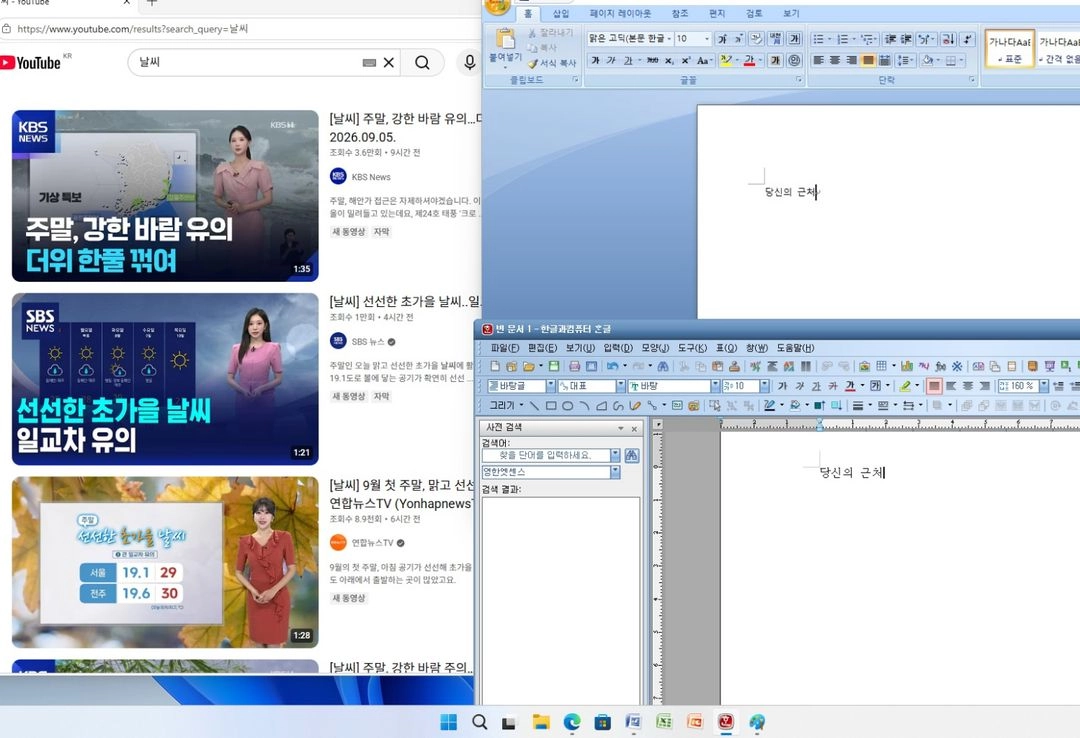This screenshot has height=738, width=1080.
Task: Open Word's 참조 ribbon tab
Action: 680,14
